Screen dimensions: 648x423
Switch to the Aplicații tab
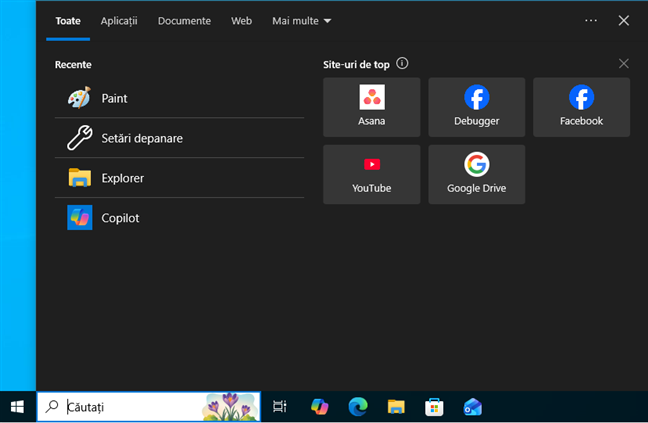pyautogui.click(x=119, y=20)
